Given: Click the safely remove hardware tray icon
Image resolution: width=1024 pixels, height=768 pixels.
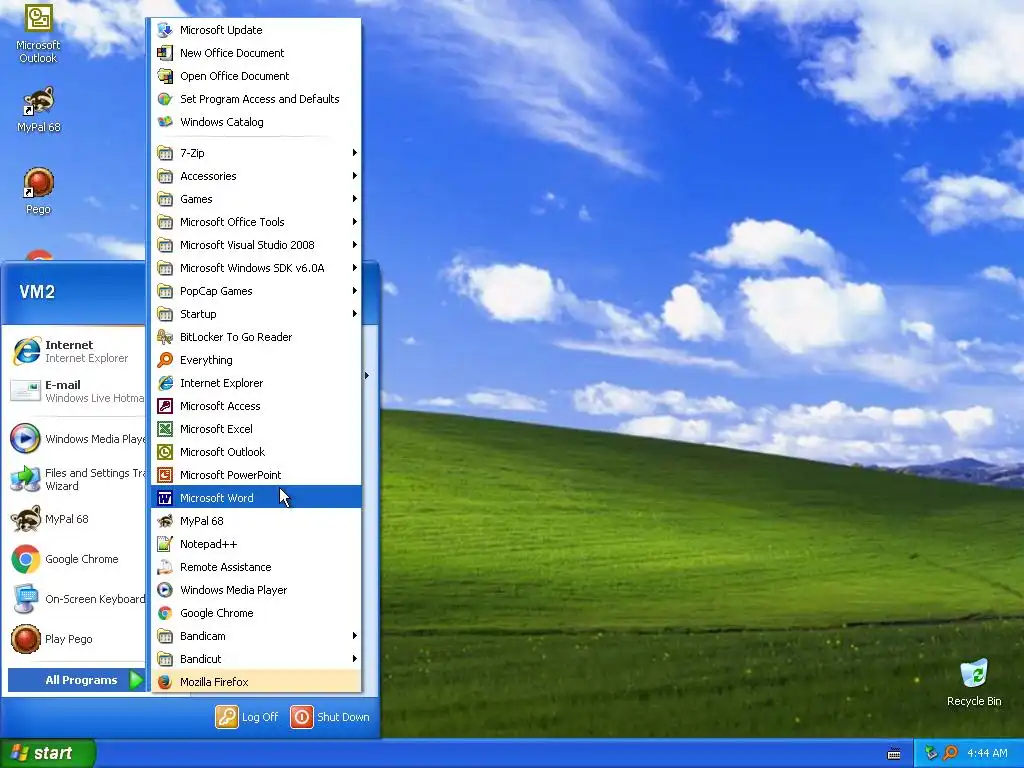Looking at the screenshot, I should 931,753.
